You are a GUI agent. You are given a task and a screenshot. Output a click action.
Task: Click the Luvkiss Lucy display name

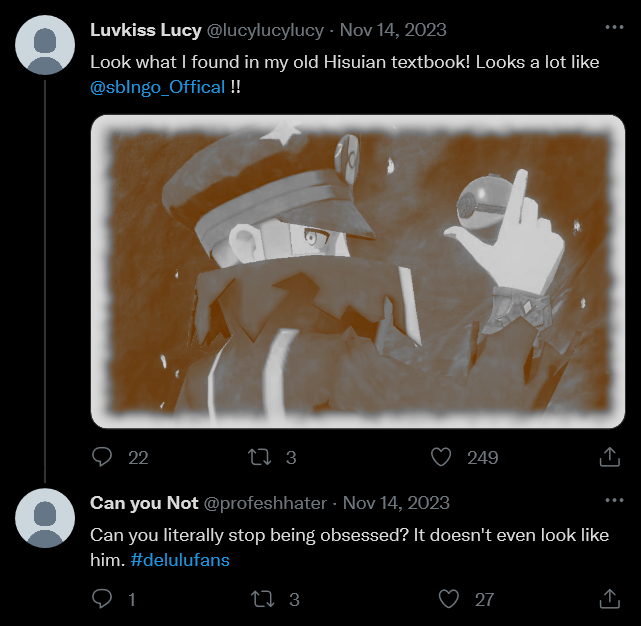(145, 30)
